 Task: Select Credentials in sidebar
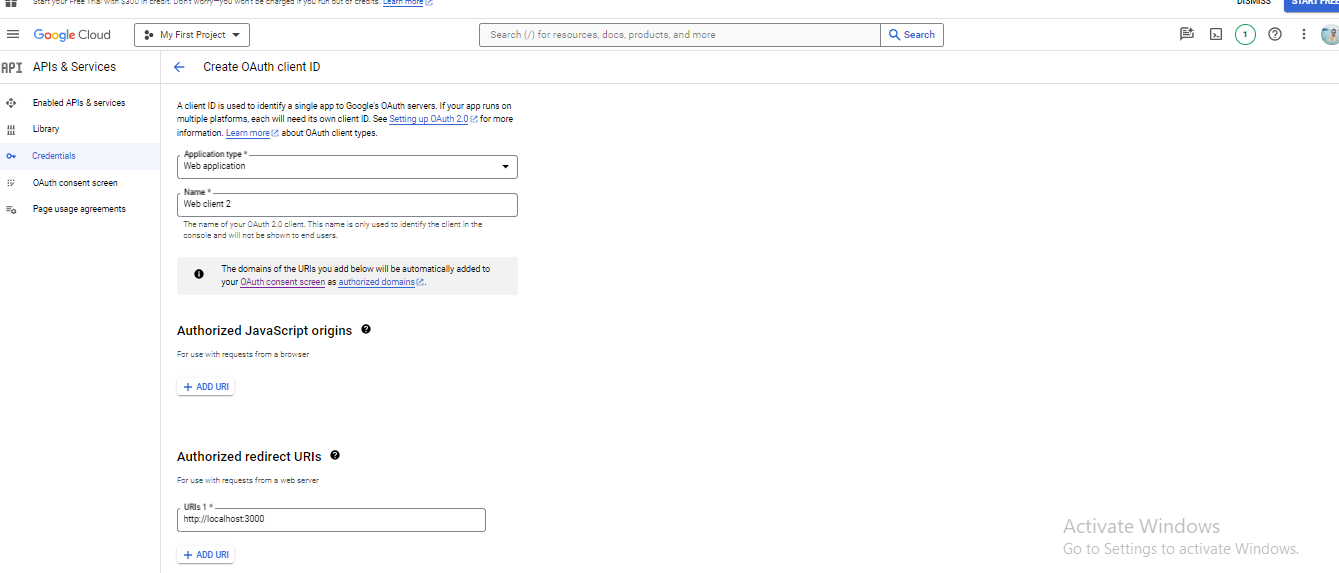tap(54, 156)
